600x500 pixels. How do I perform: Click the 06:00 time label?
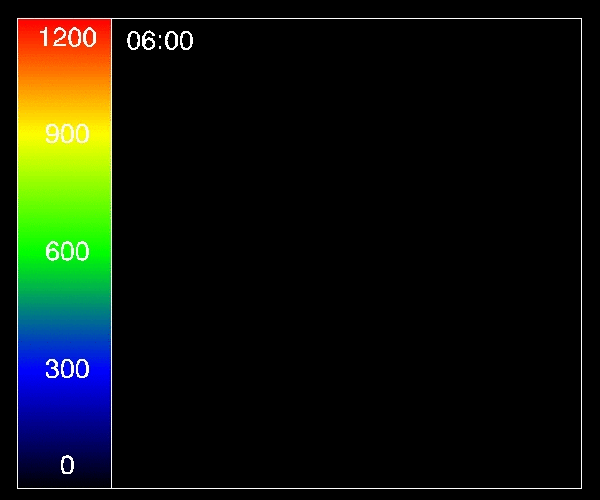(160, 41)
